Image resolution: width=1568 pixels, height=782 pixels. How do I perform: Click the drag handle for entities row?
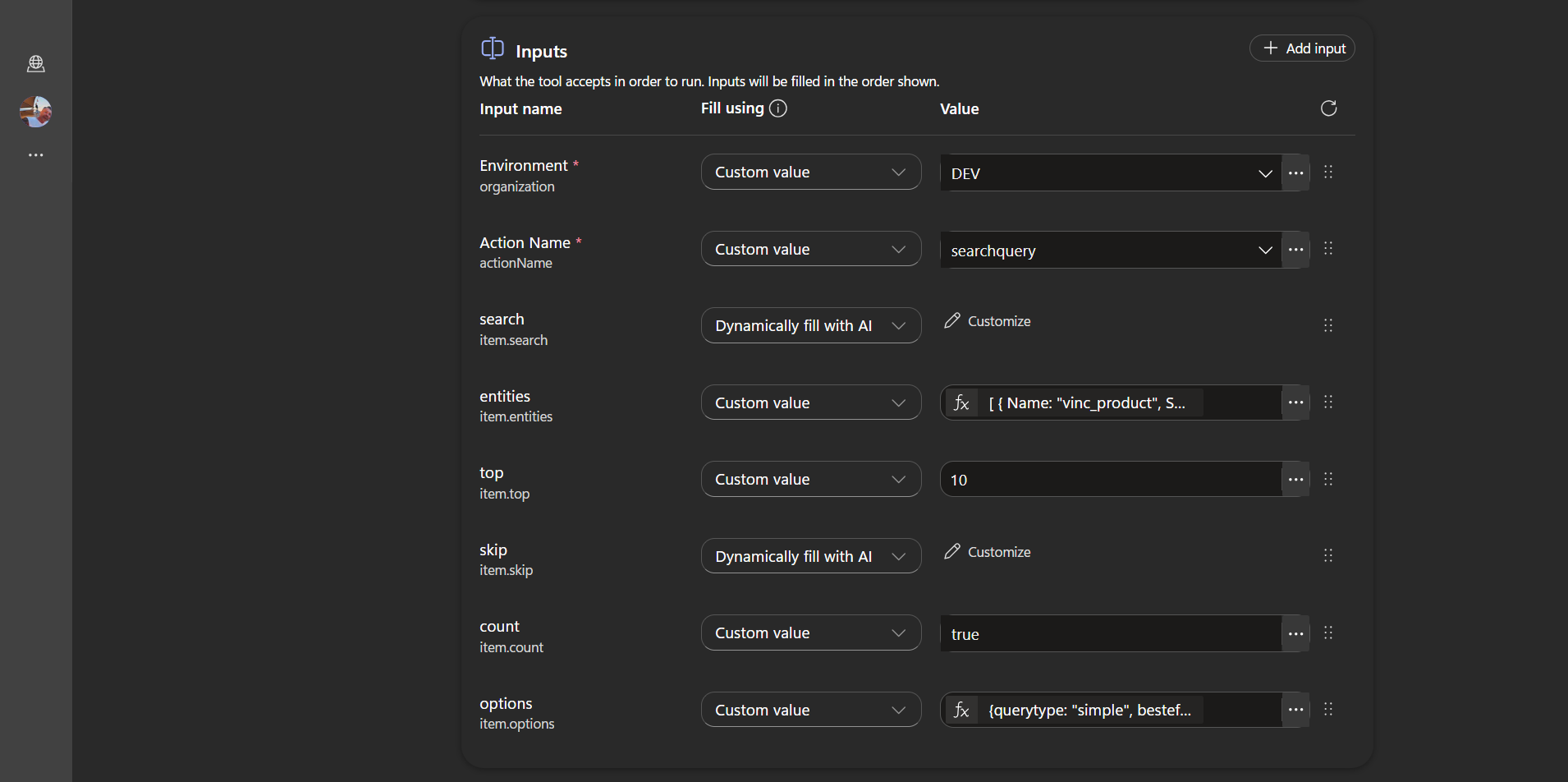click(1328, 402)
